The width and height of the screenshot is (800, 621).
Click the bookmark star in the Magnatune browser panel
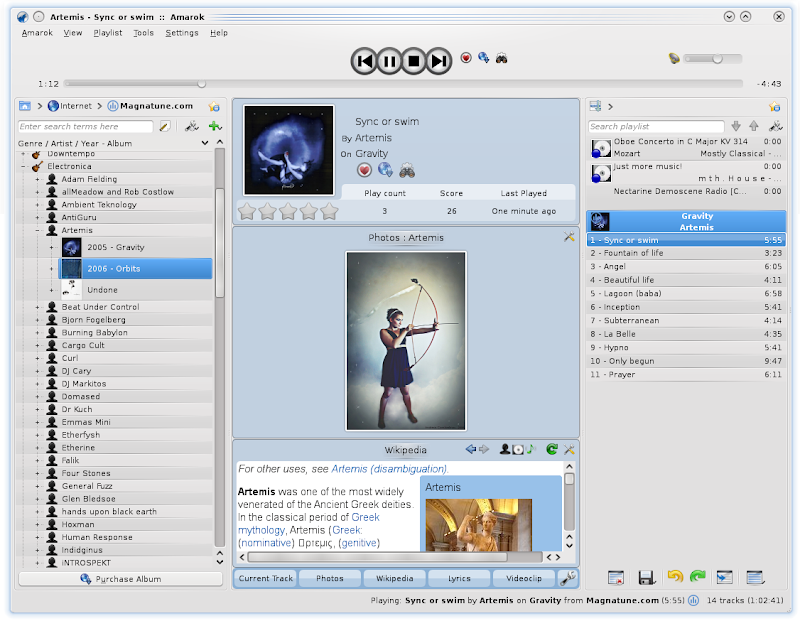pyautogui.click(x=214, y=106)
